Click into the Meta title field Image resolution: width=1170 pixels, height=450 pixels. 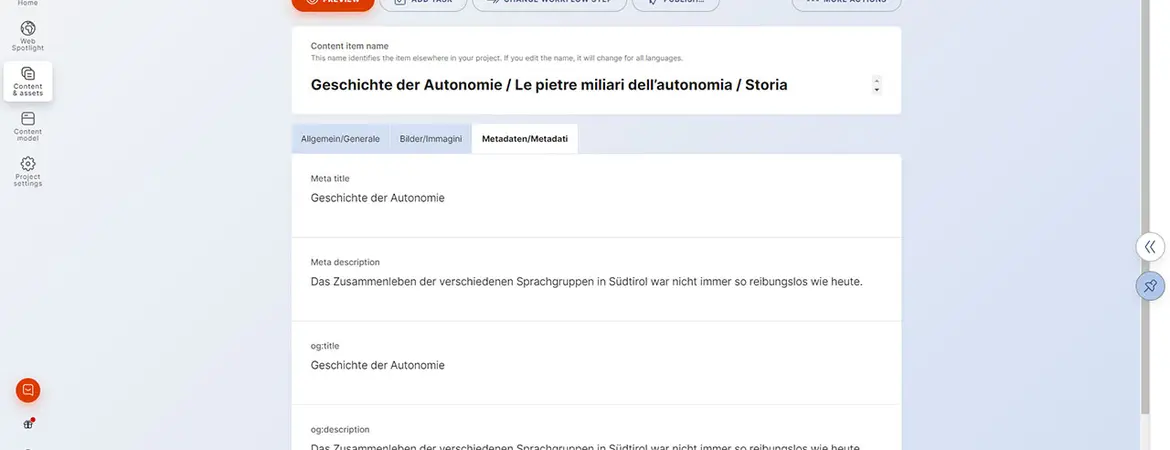coord(595,198)
